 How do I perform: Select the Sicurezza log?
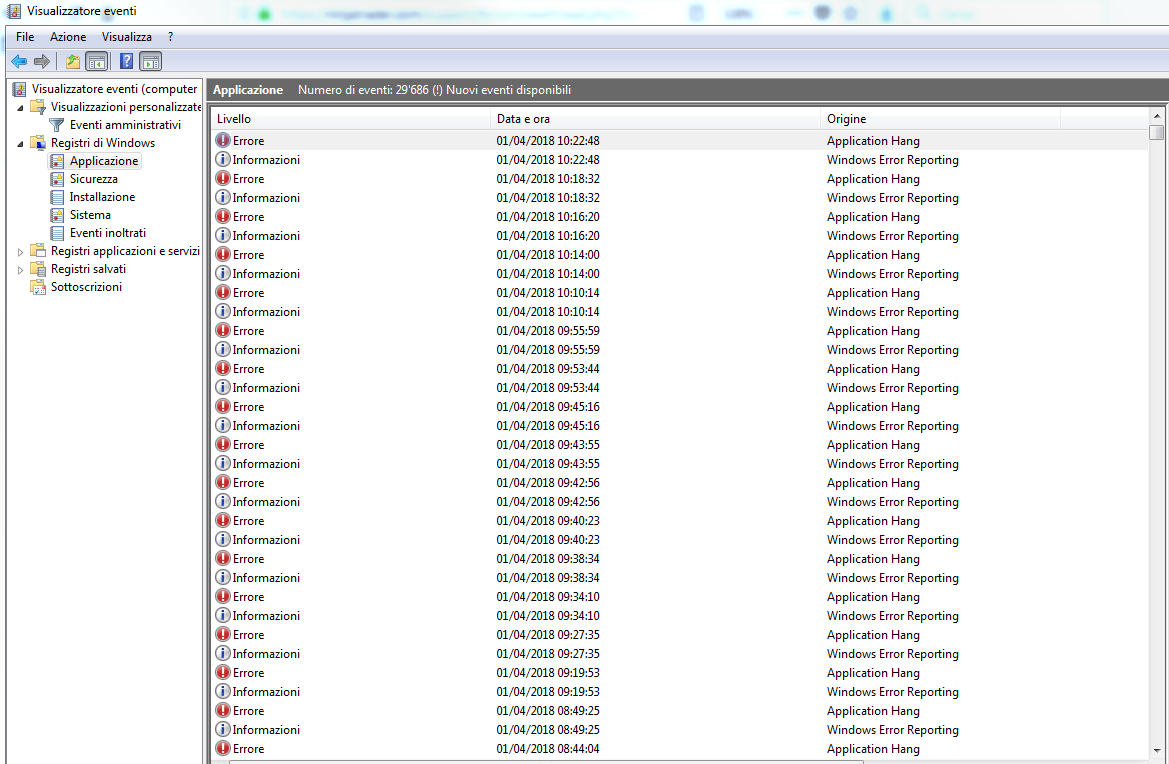pos(93,179)
